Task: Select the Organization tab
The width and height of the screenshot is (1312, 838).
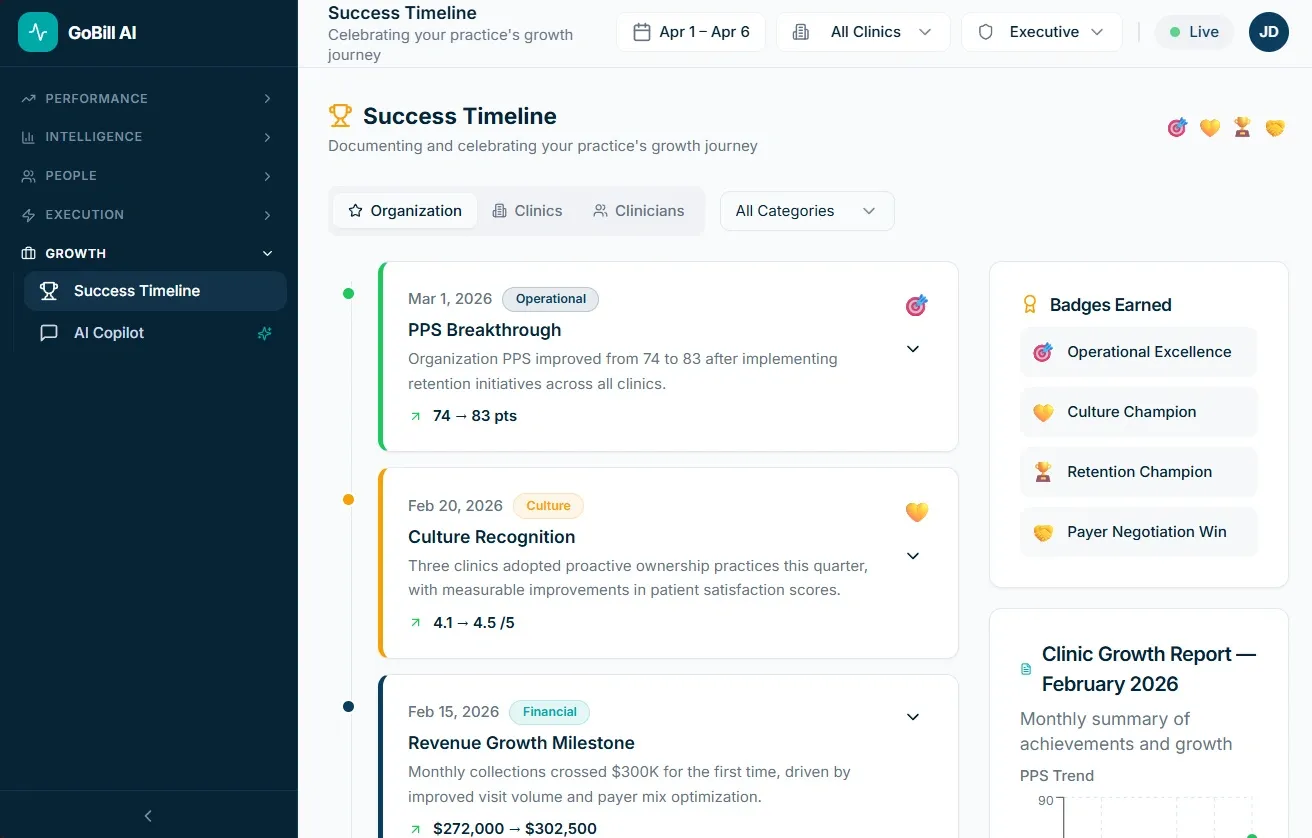Action: pos(405,211)
